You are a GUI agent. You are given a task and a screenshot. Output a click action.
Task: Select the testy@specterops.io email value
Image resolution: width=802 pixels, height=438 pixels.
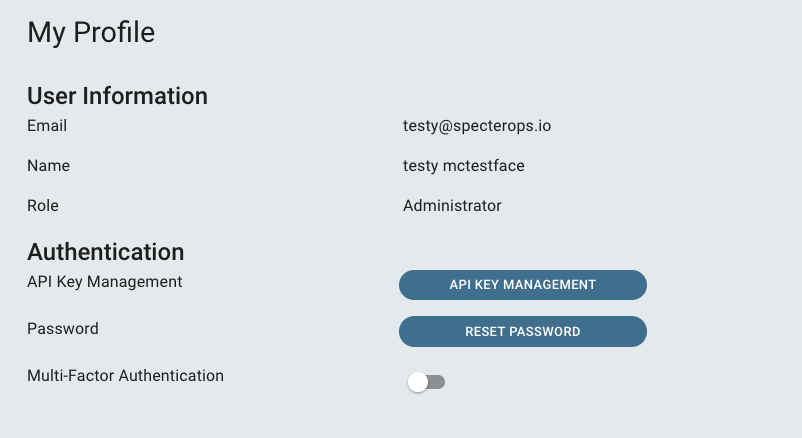(x=477, y=126)
